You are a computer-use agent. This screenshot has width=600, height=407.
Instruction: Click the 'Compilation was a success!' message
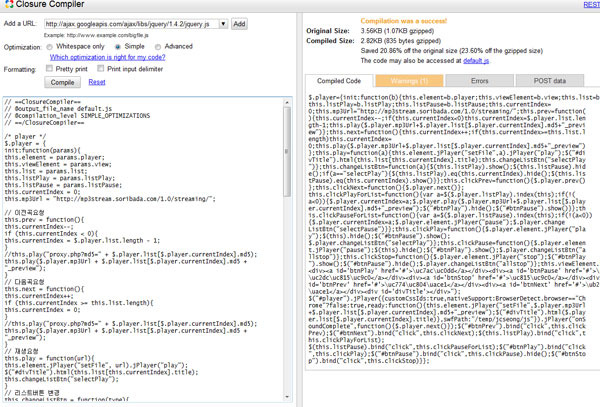pos(404,21)
